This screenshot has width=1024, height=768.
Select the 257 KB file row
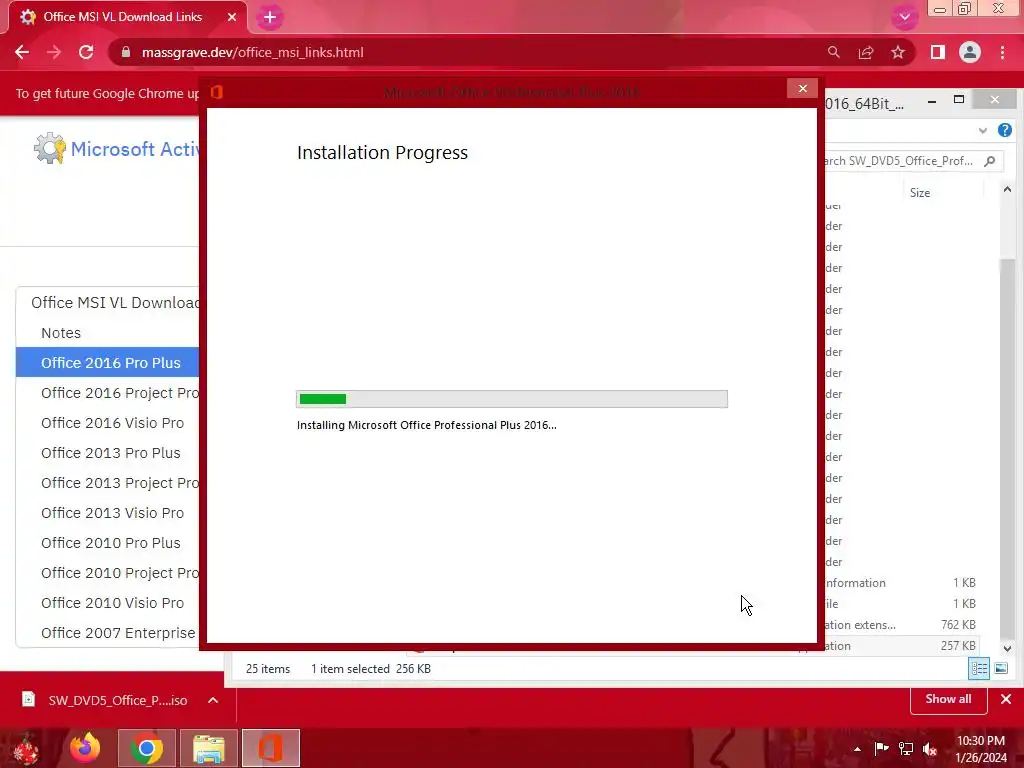coord(901,646)
